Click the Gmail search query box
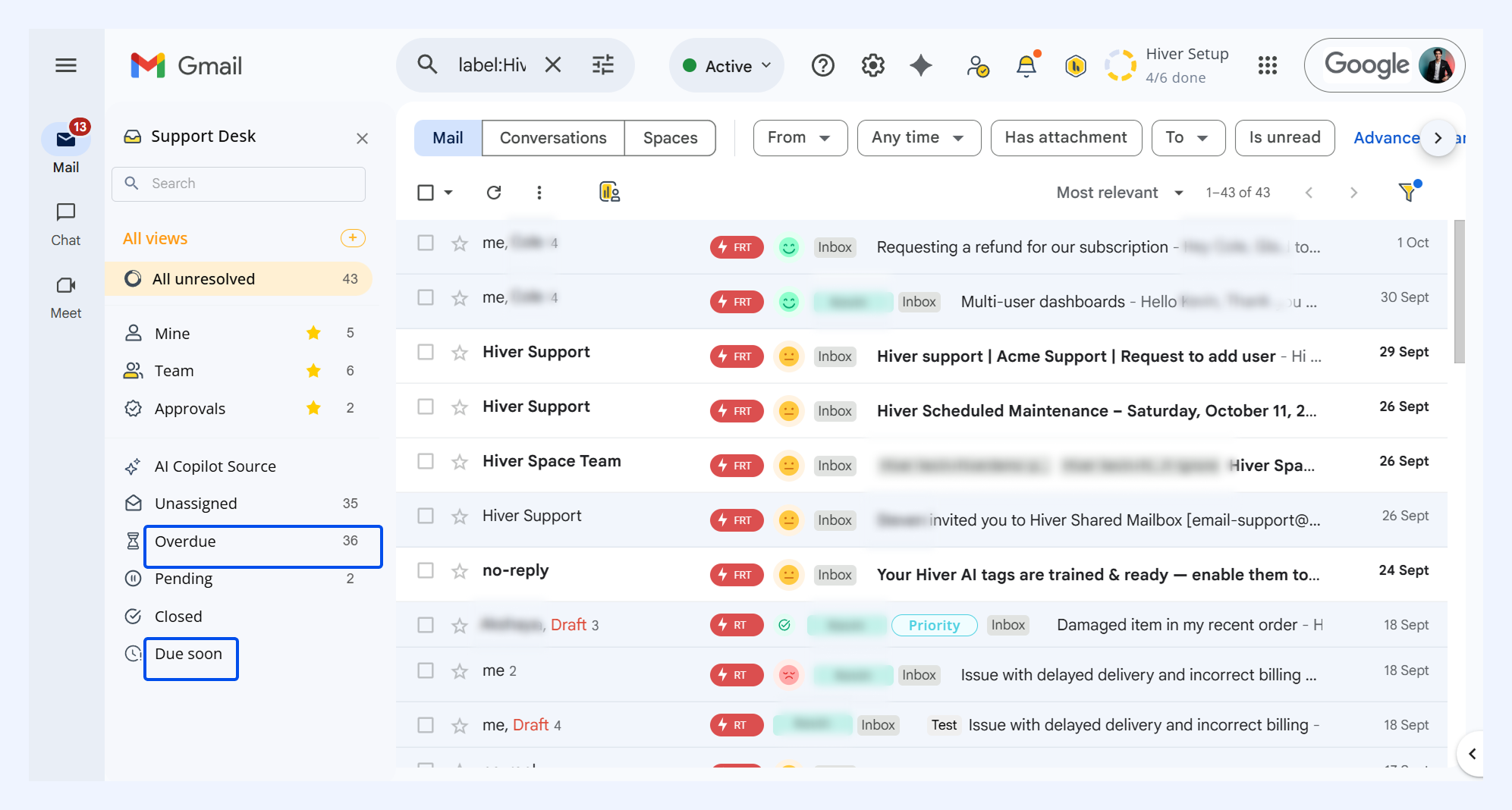 coord(492,65)
